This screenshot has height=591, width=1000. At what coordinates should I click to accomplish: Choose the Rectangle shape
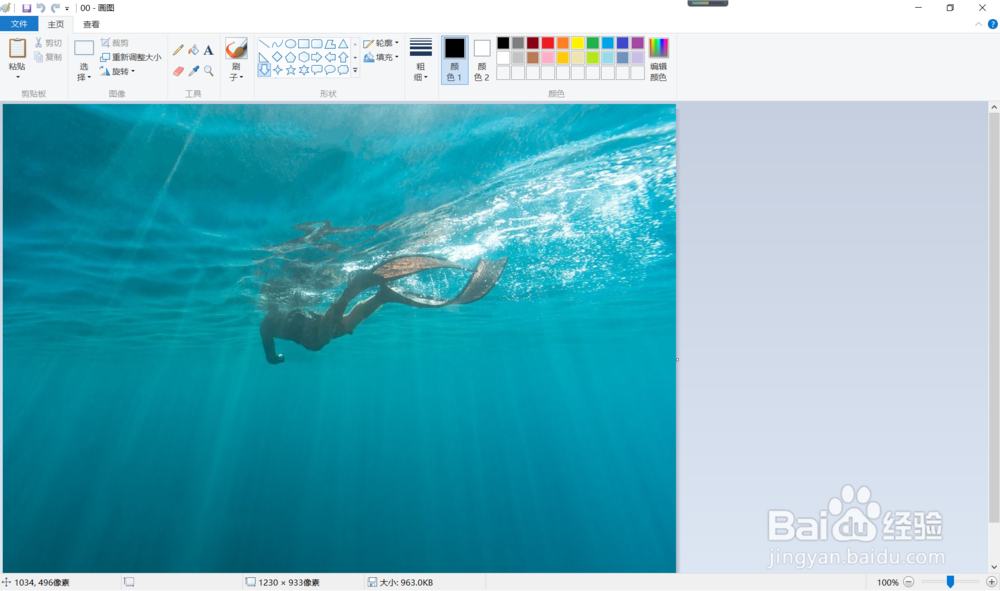pos(304,44)
